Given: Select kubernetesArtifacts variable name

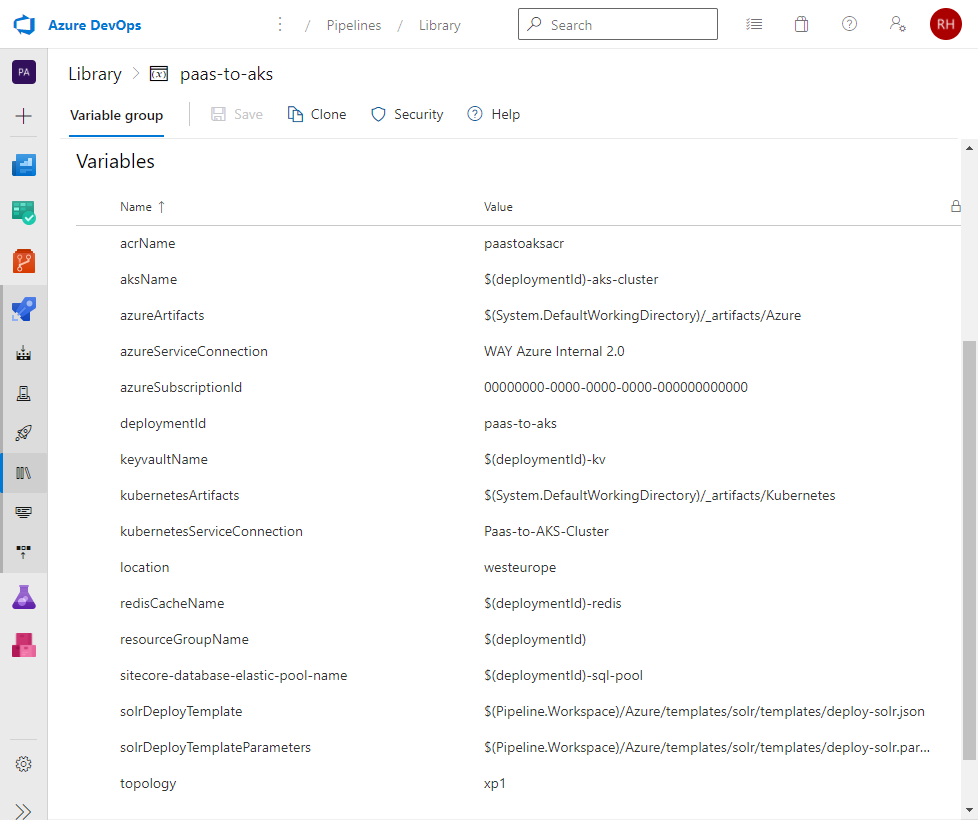Looking at the screenshot, I should [x=180, y=496].
